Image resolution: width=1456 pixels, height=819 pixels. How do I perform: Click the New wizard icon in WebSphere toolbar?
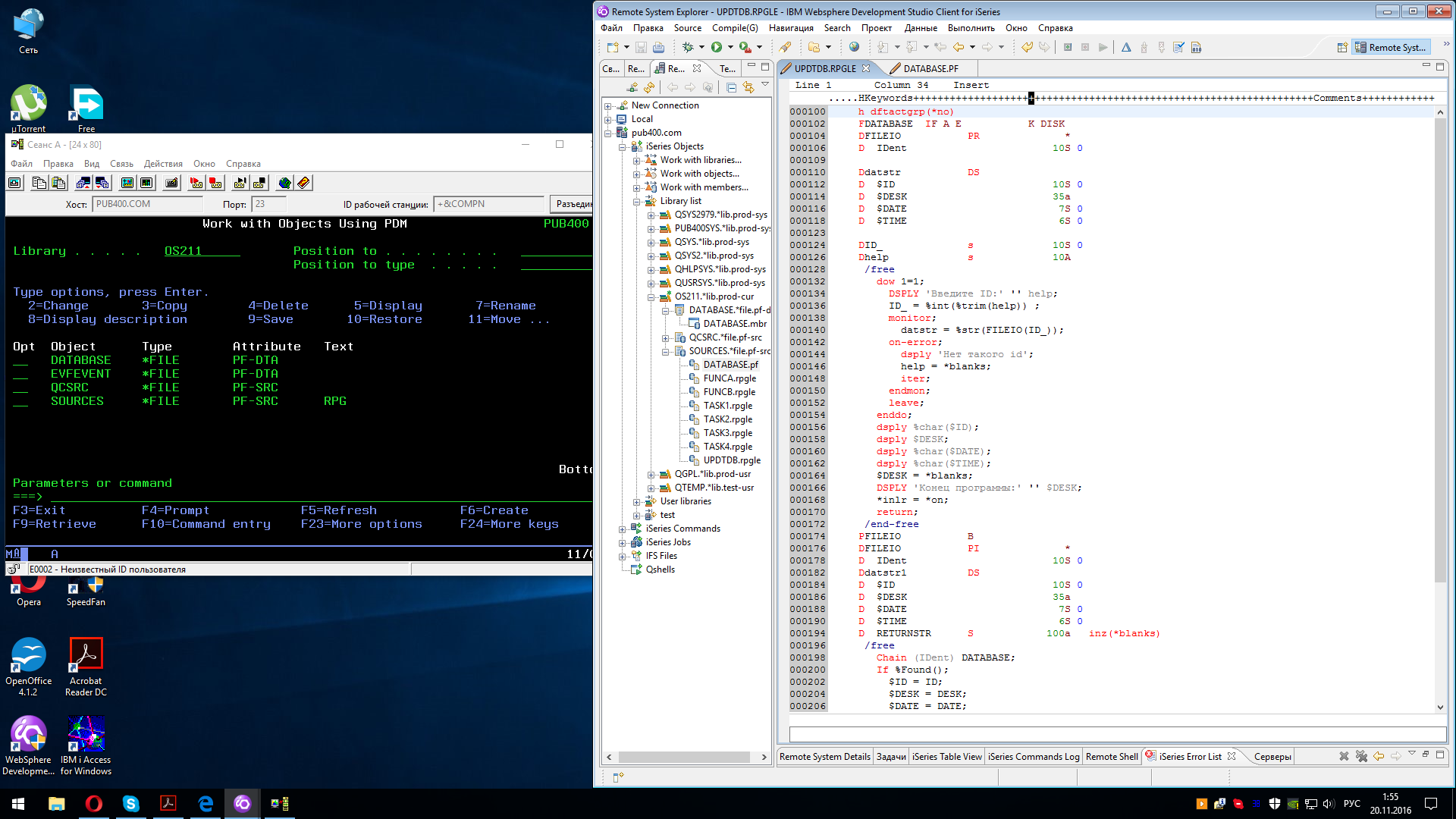612,47
